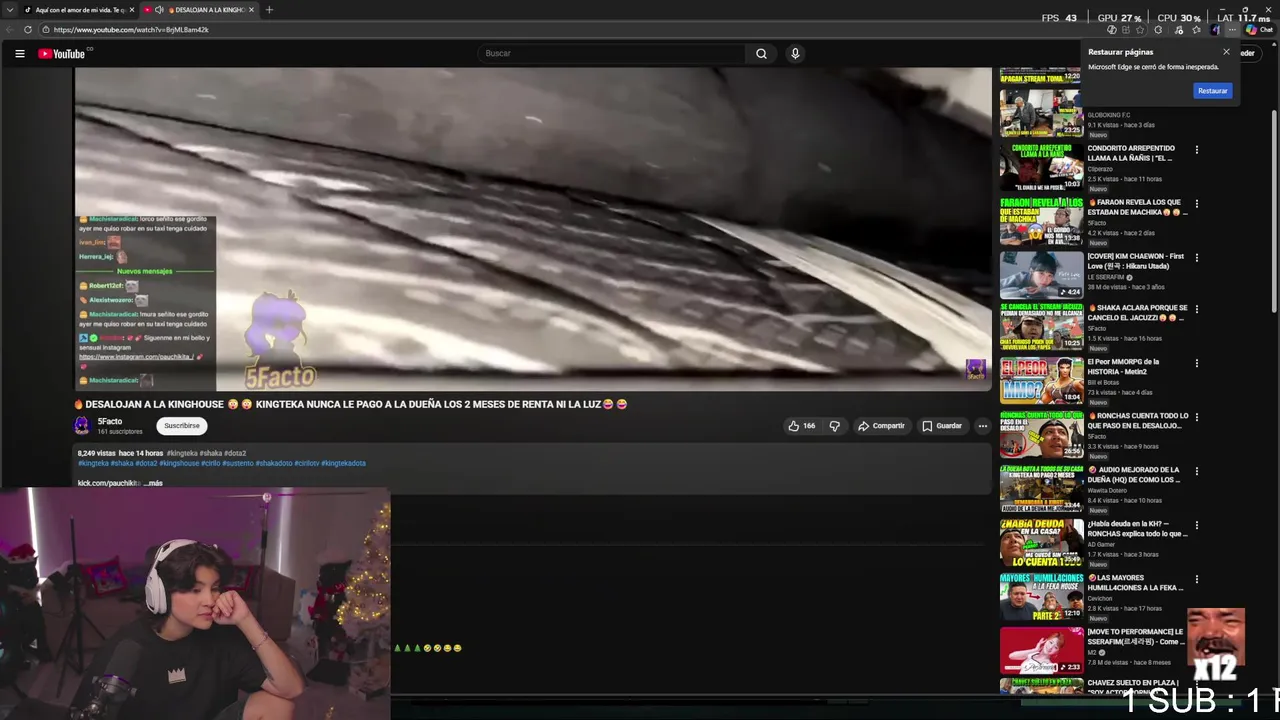Open Edge favorites list icon
The width and height of the screenshot is (1280, 720).
coord(1196,30)
